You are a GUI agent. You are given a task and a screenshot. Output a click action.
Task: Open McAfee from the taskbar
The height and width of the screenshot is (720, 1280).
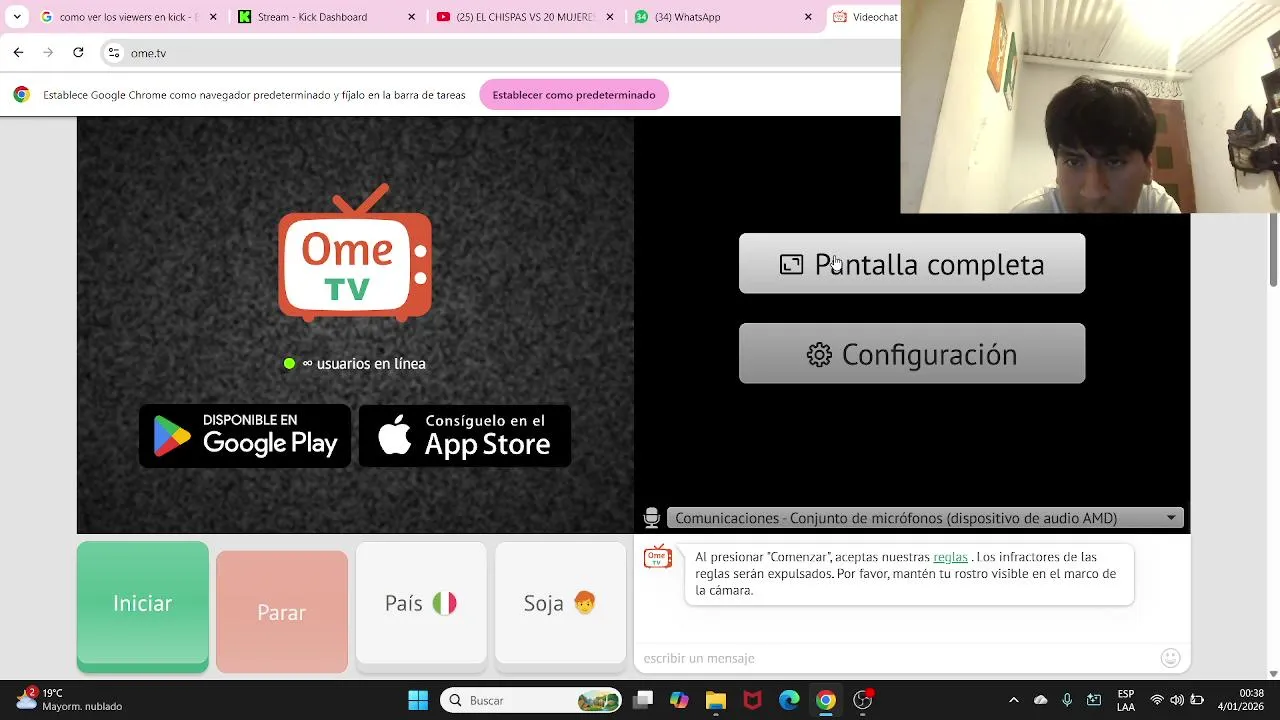752,700
